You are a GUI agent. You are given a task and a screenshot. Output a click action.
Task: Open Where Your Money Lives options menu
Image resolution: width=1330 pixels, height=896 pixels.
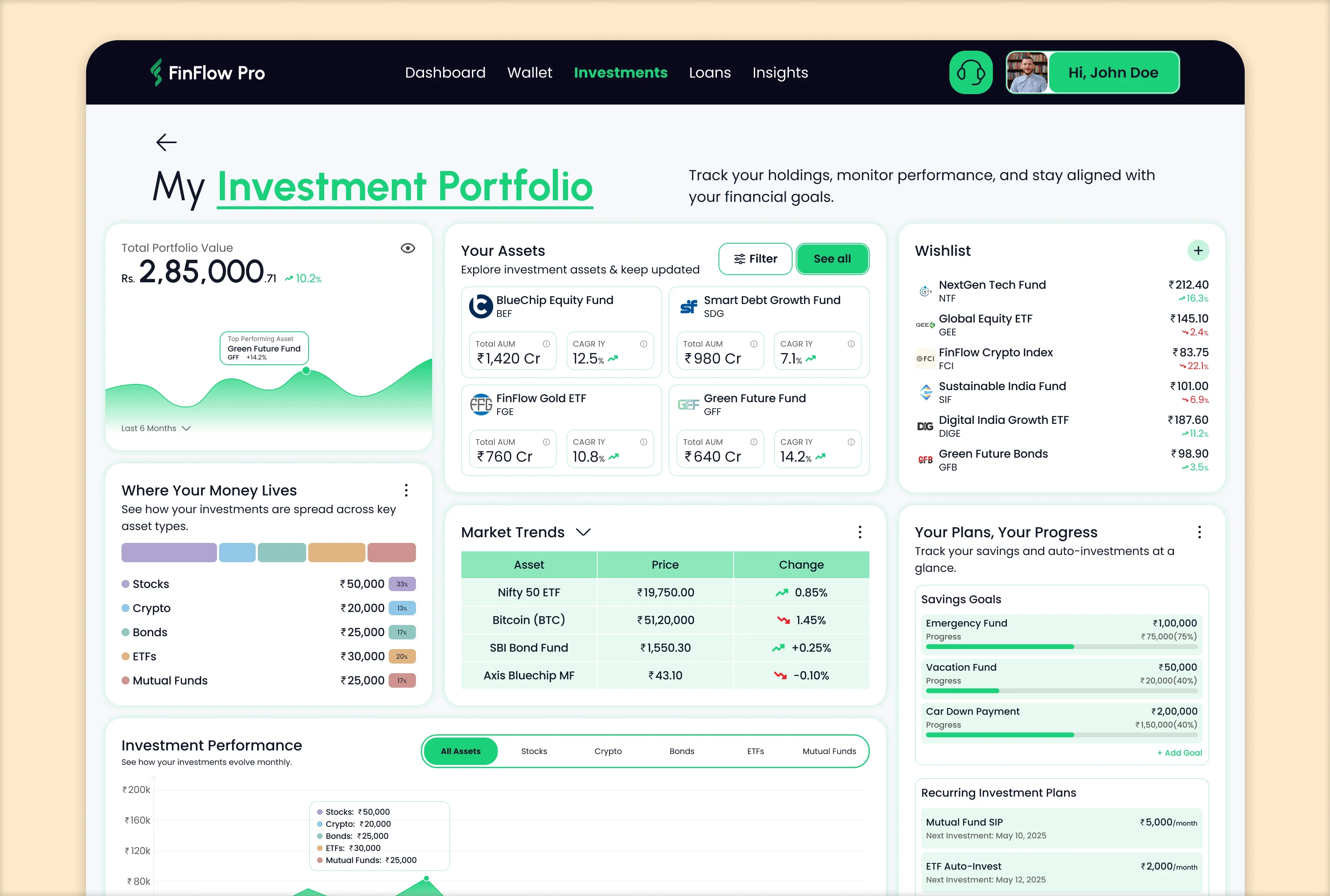pyautogui.click(x=406, y=490)
